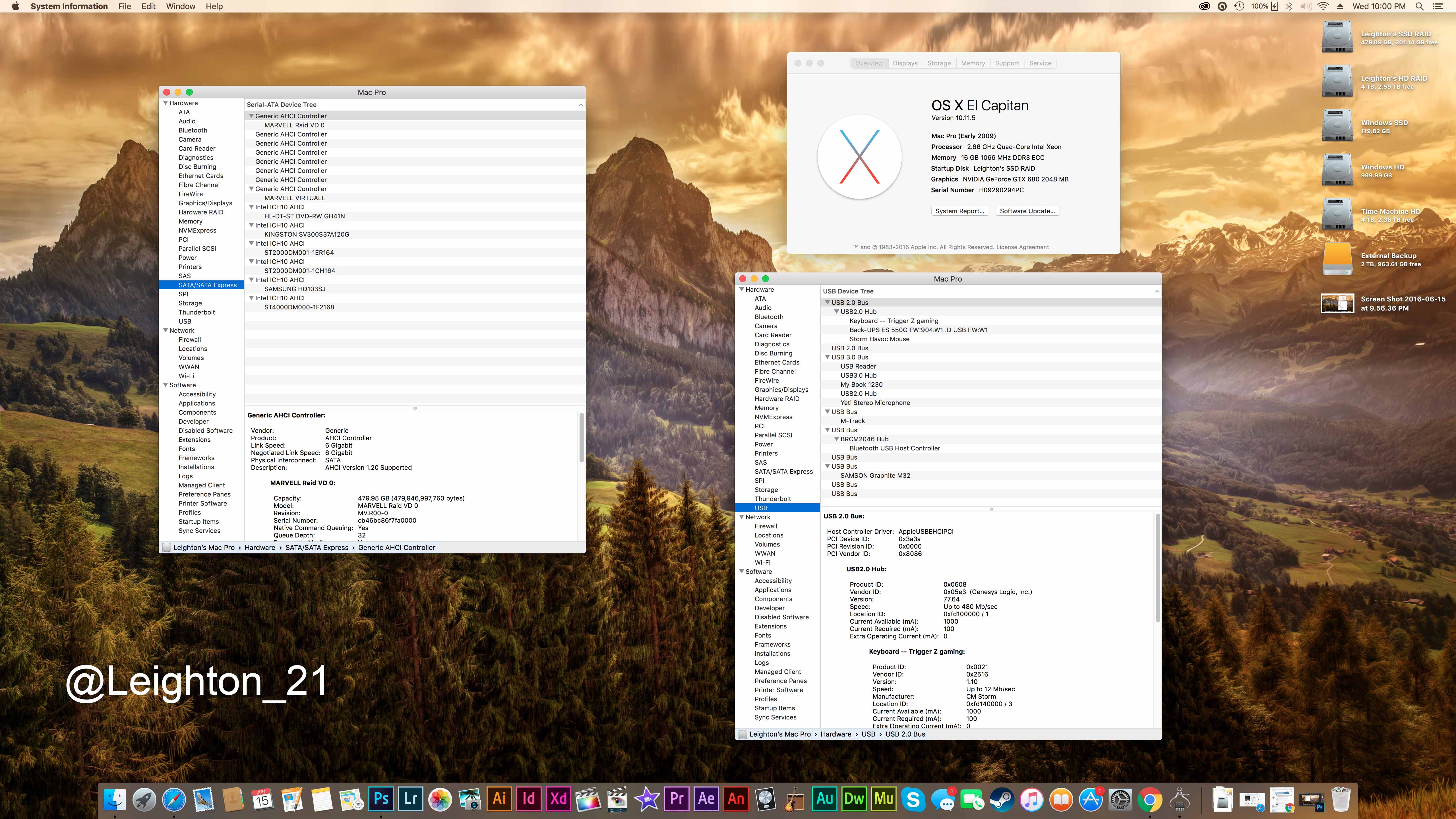Open Photoshop from the dock
Viewport: 1456px width, 819px height.
(x=381, y=799)
